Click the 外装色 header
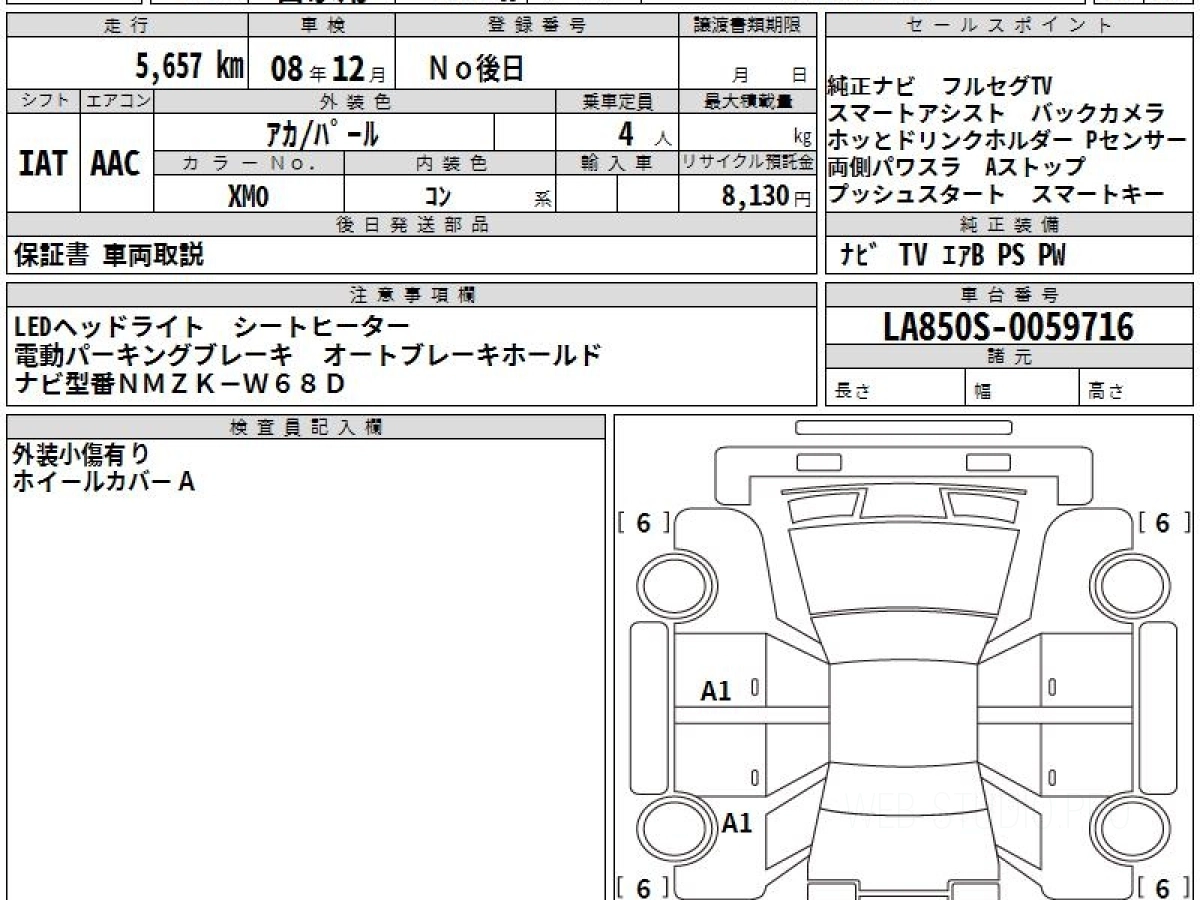This screenshot has height=900, width=1200. tap(355, 101)
